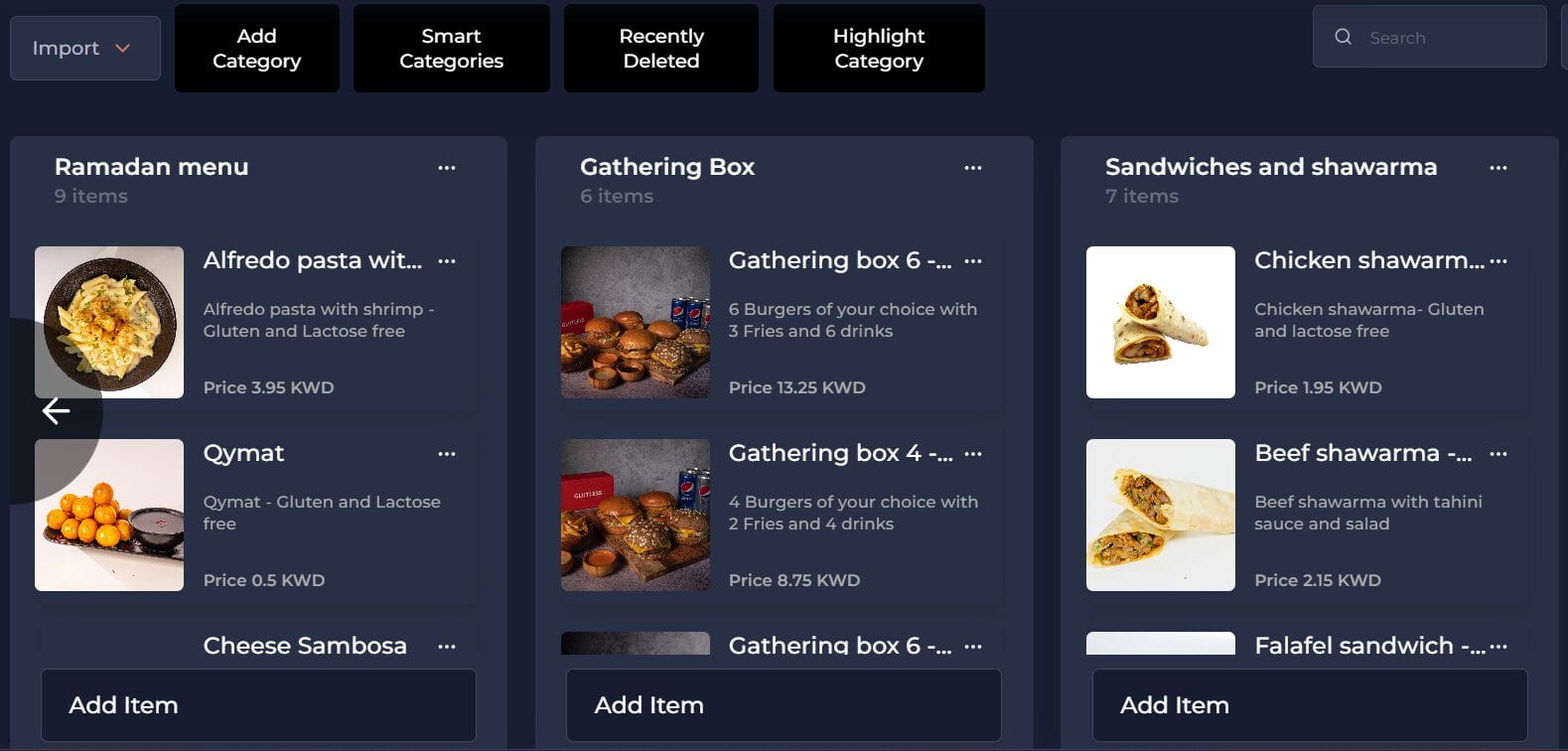This screenshot has width=1568, height=751.
Task: Open three-dot menu for Beef shawarma item
Action: [x=1497, y=454]
